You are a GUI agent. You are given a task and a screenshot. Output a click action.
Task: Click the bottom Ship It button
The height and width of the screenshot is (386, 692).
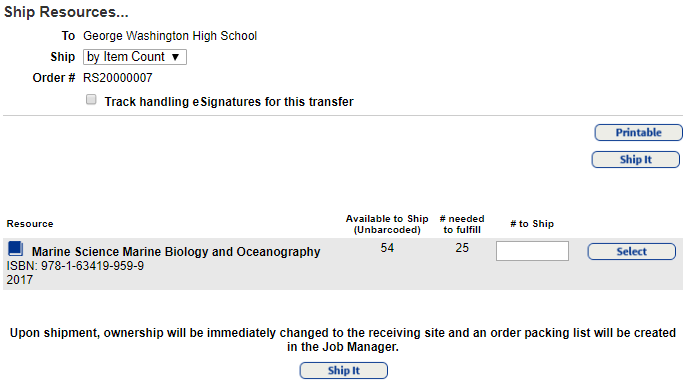(343, 371)
